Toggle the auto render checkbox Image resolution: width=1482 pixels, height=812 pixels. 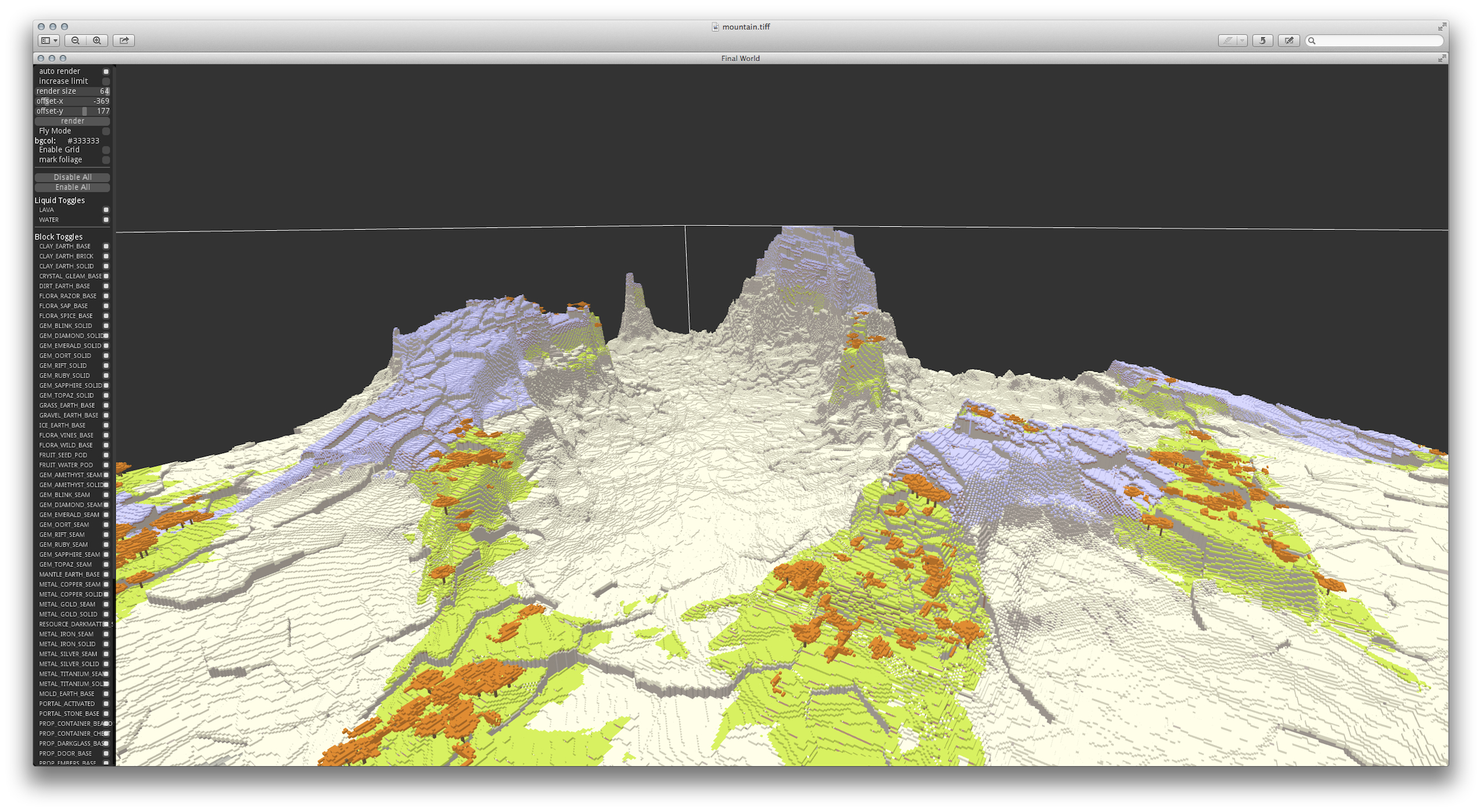(x=106, y=71)
